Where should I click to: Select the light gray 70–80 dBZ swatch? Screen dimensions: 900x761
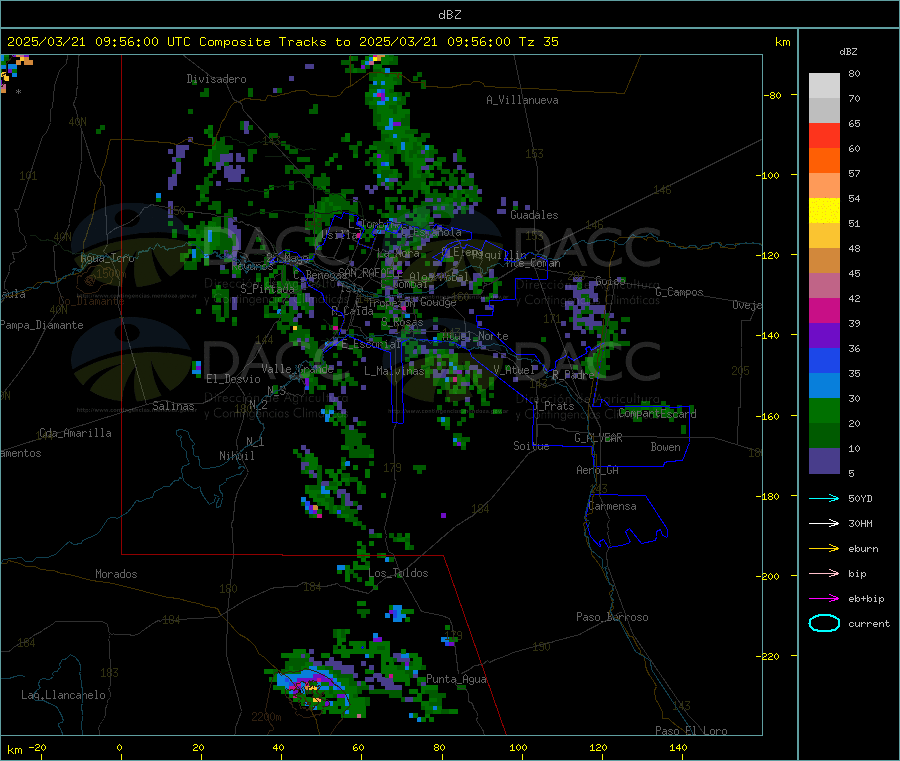click(824, 86)
